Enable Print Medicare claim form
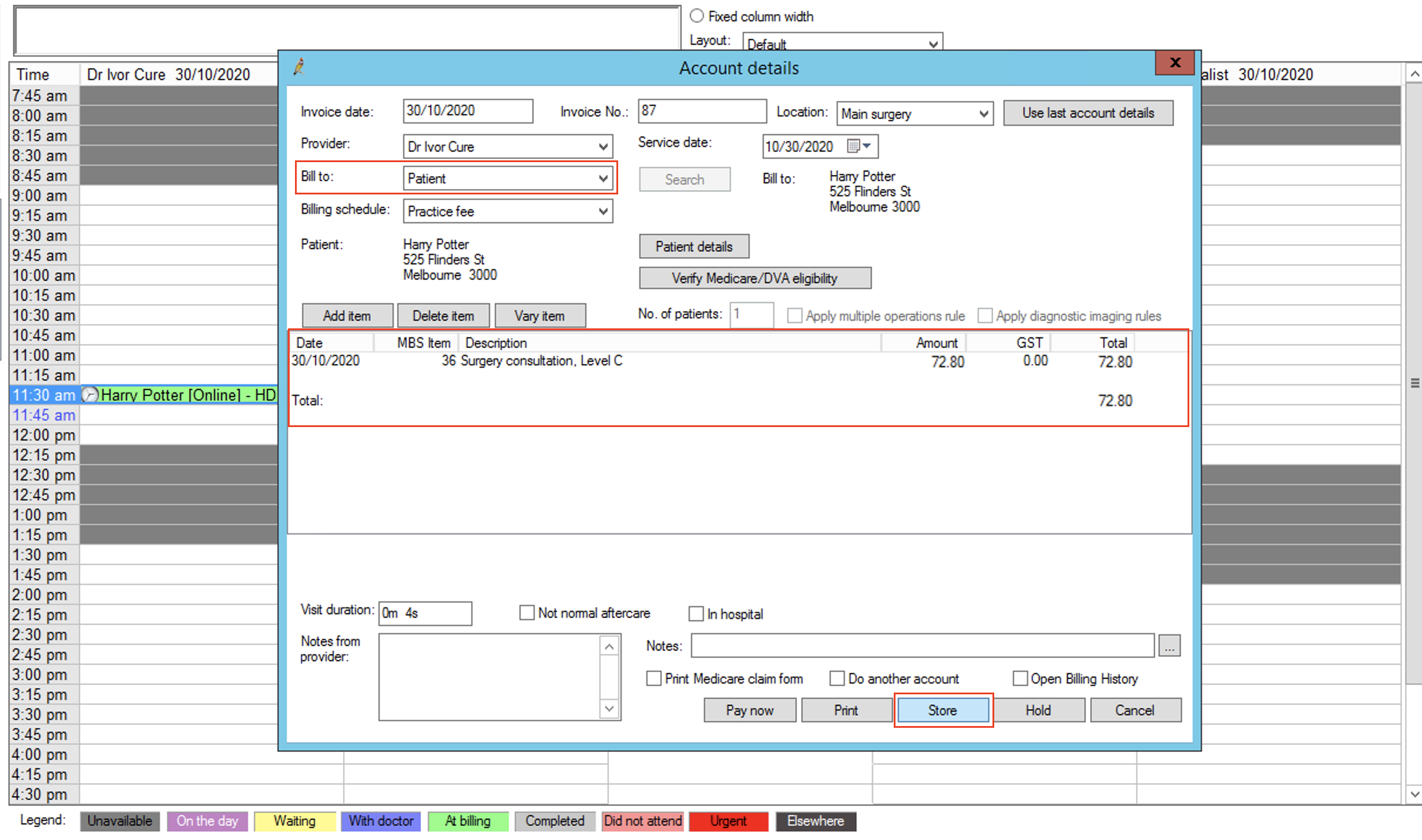 653,678
